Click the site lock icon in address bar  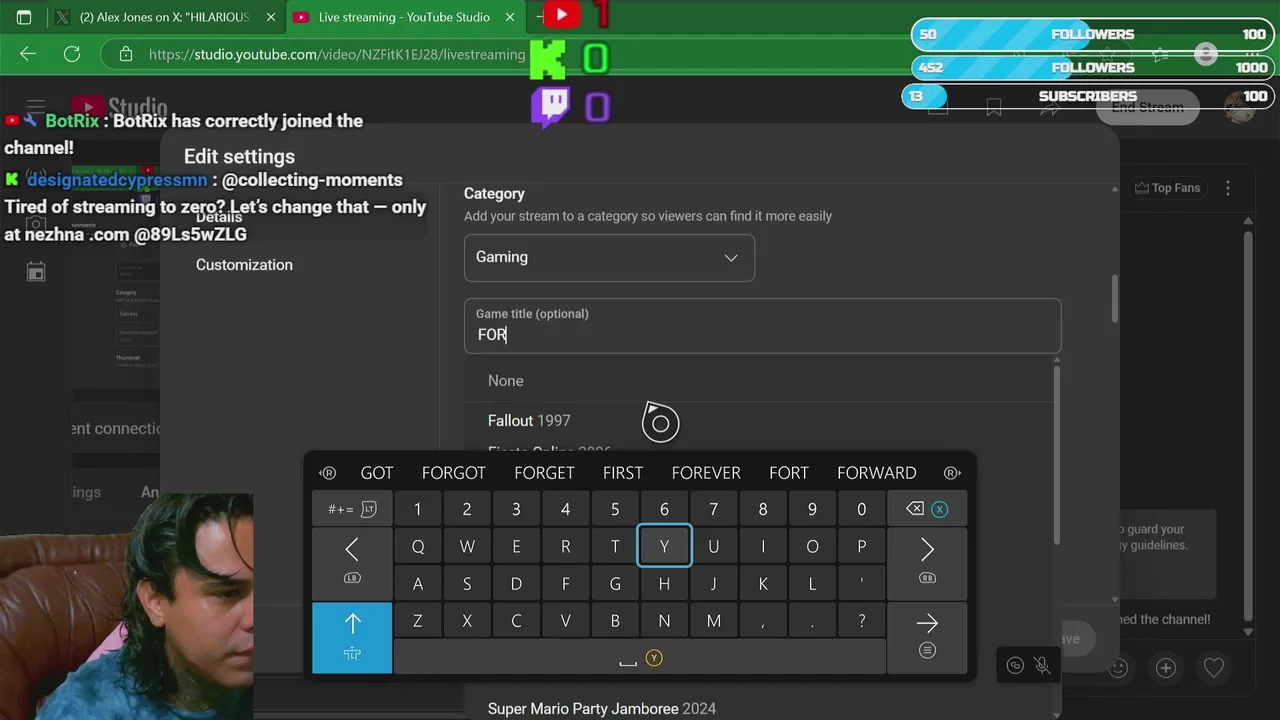coord(126,54)
